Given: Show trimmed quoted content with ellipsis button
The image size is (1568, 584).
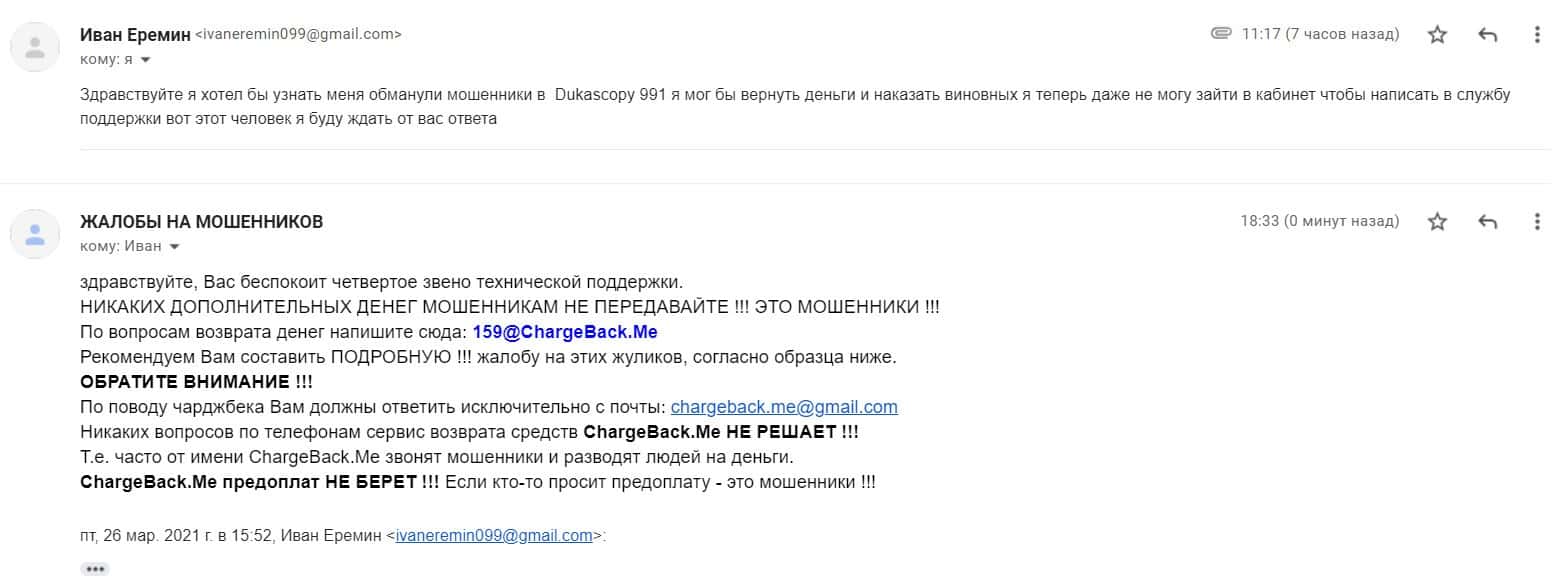Looking at the screenshot, I should tap(95, 569).
